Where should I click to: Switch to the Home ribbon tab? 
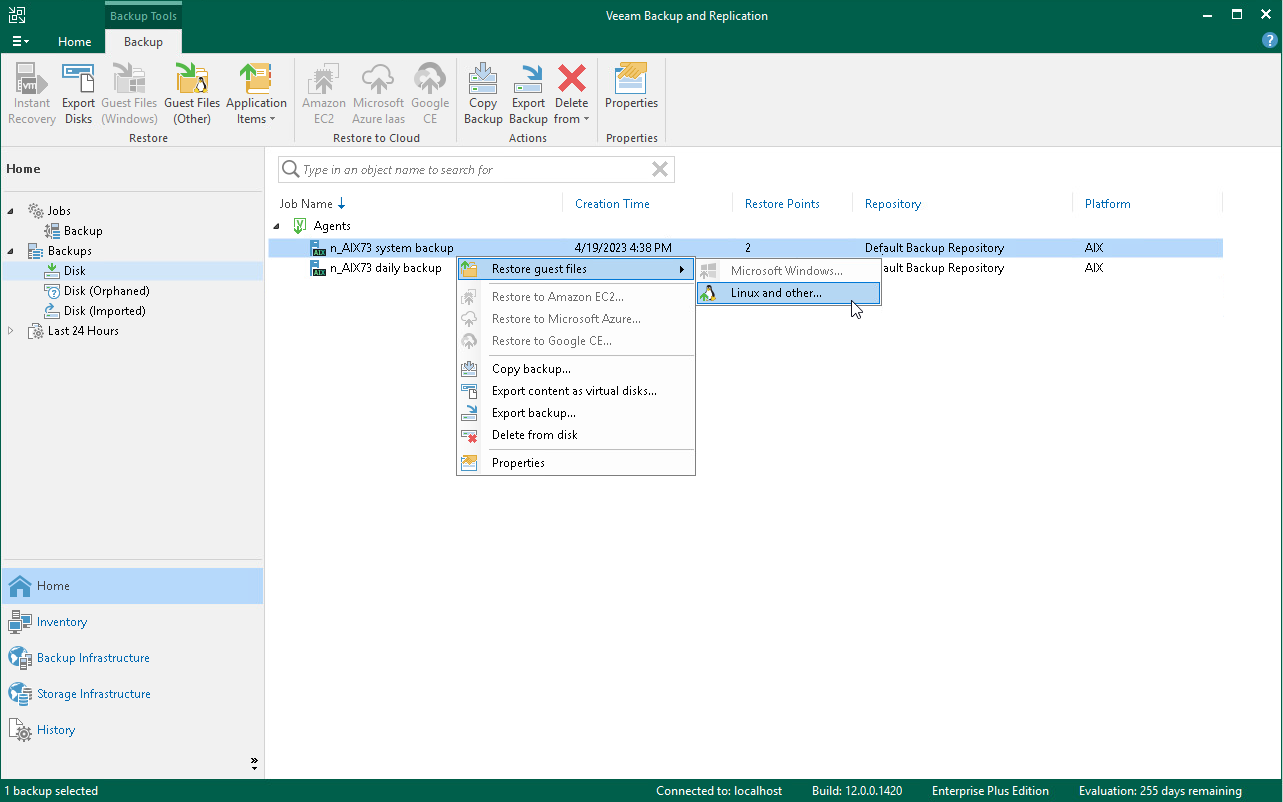coord(75,42)
